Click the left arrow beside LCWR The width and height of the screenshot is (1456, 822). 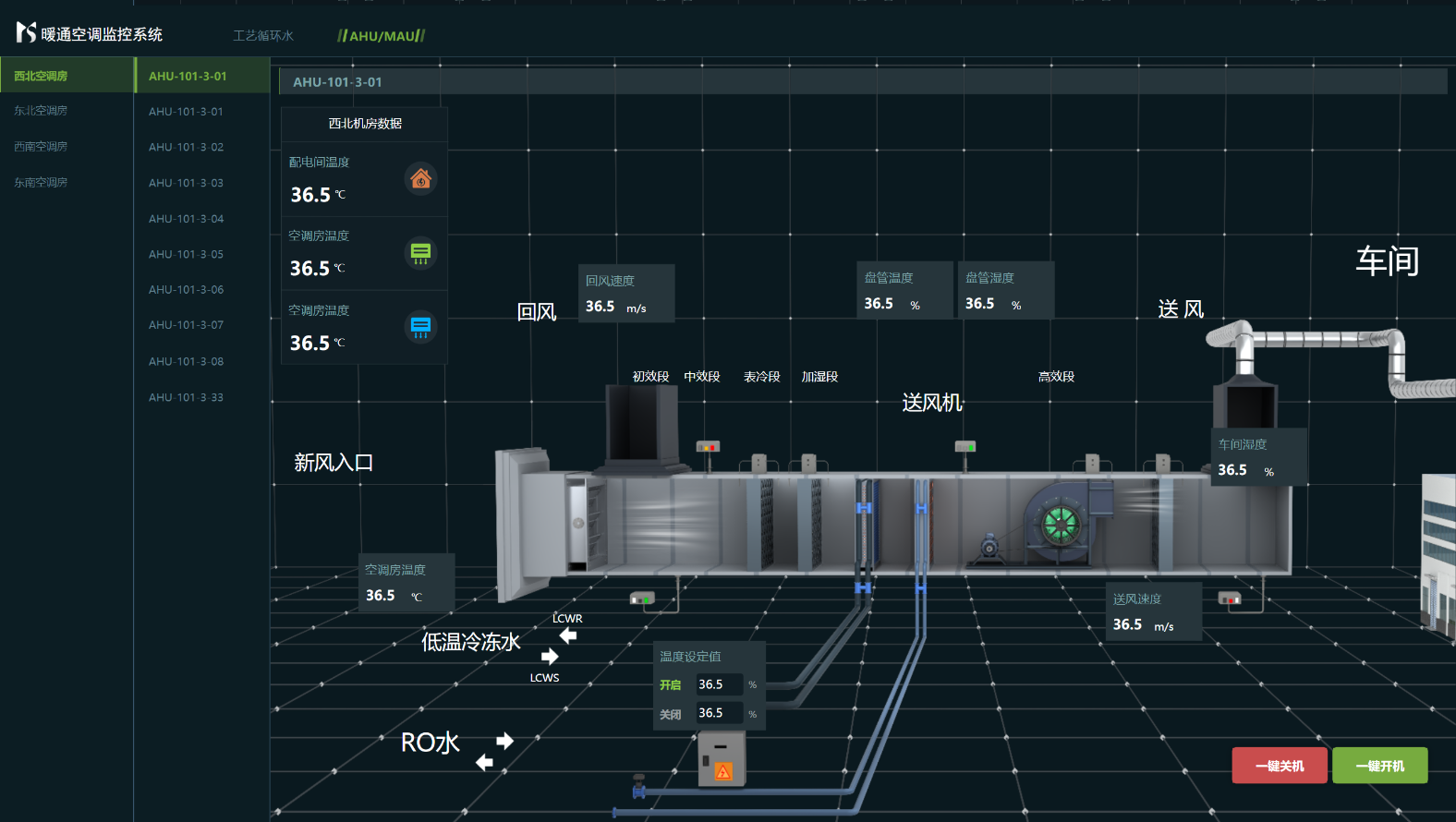click(x=568, y=635)
